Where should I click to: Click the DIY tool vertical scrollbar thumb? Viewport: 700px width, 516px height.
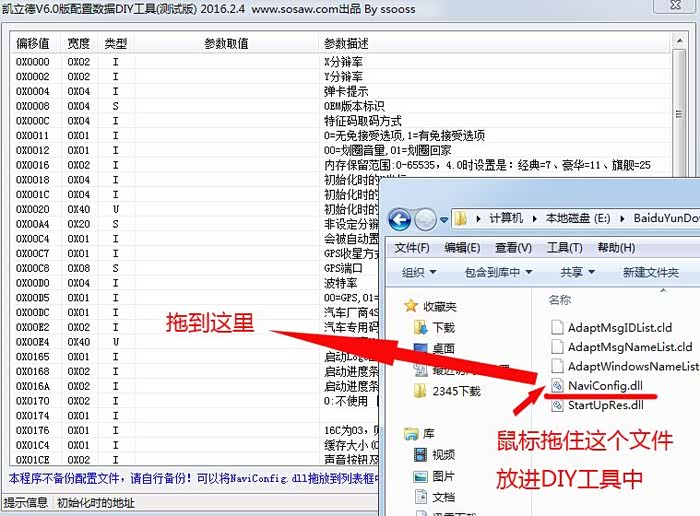click(x=679, y=114)
